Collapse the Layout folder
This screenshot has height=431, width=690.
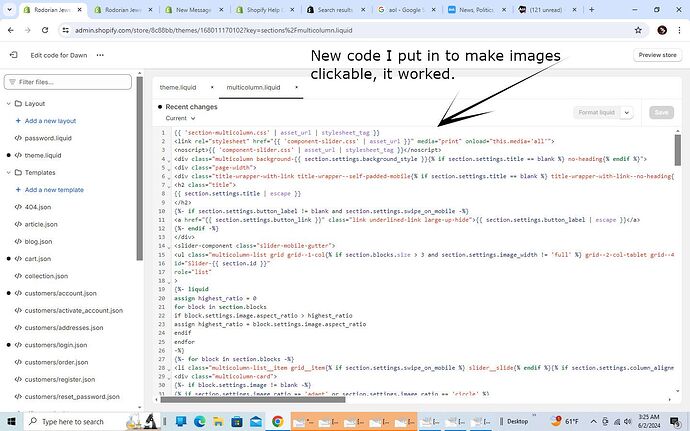click(x=8, y=103)
